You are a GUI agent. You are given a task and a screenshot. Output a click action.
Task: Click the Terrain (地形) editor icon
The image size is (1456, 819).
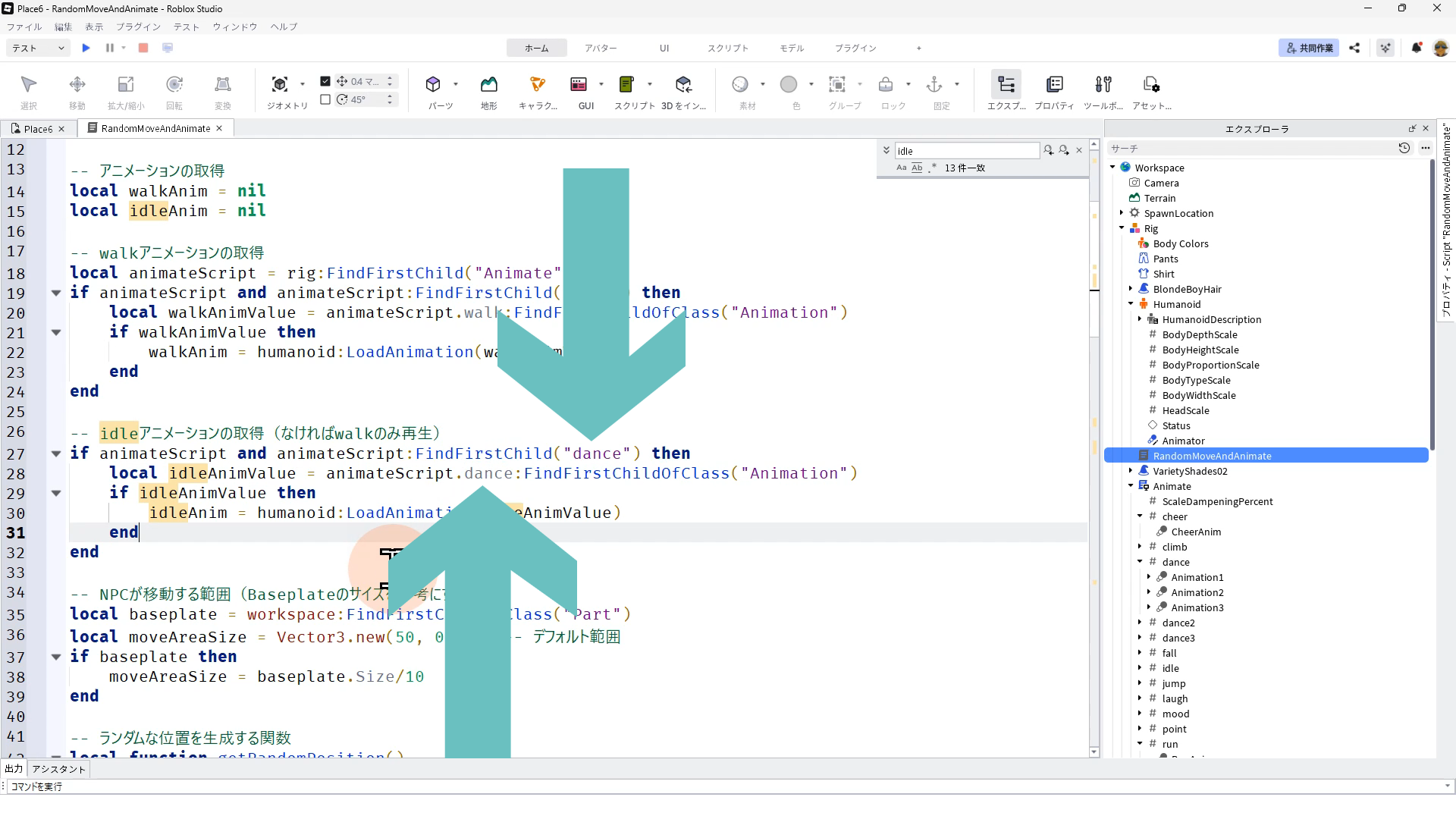coord(488,84)
